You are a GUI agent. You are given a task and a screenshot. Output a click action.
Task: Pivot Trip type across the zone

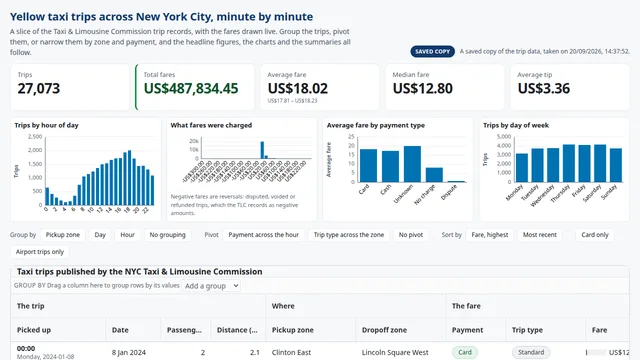tap(349, 235)
